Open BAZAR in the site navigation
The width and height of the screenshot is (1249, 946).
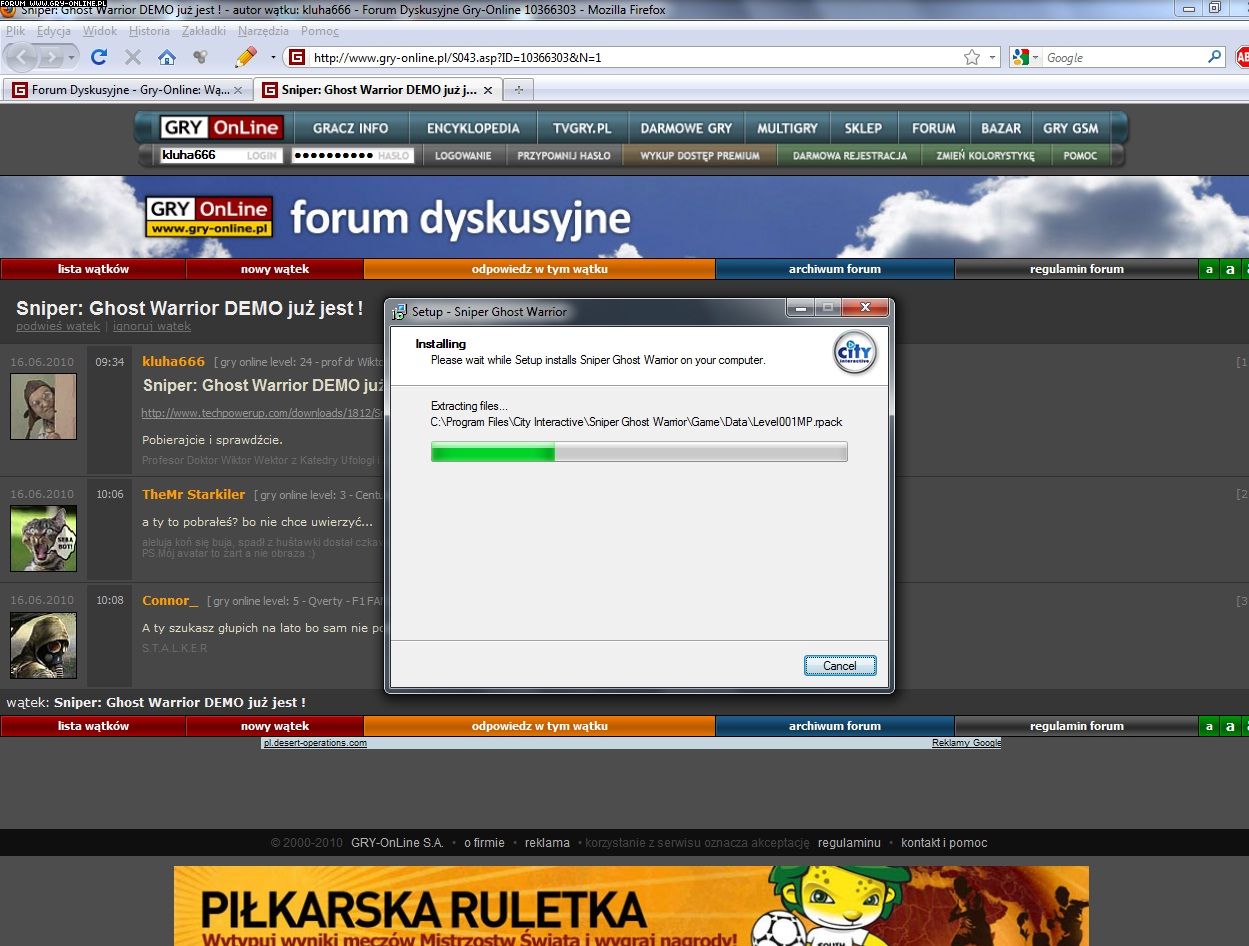click(1001, 128)
